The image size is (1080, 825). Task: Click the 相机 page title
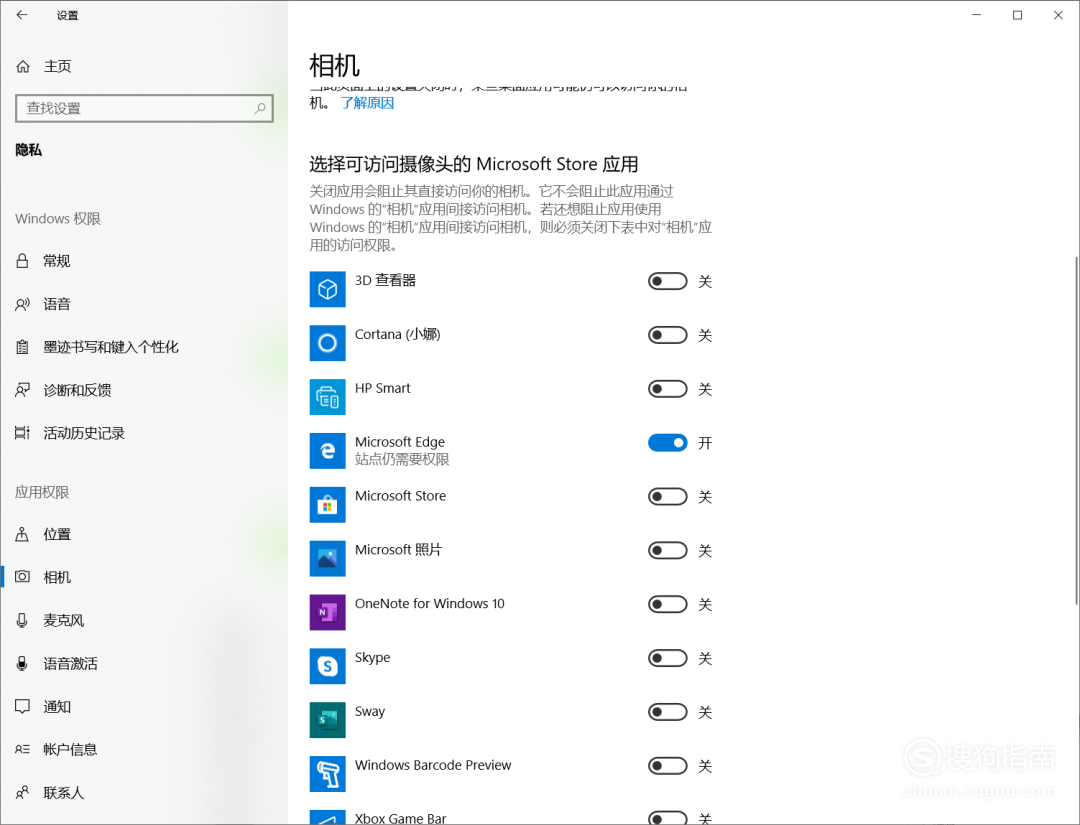(335, 66)
